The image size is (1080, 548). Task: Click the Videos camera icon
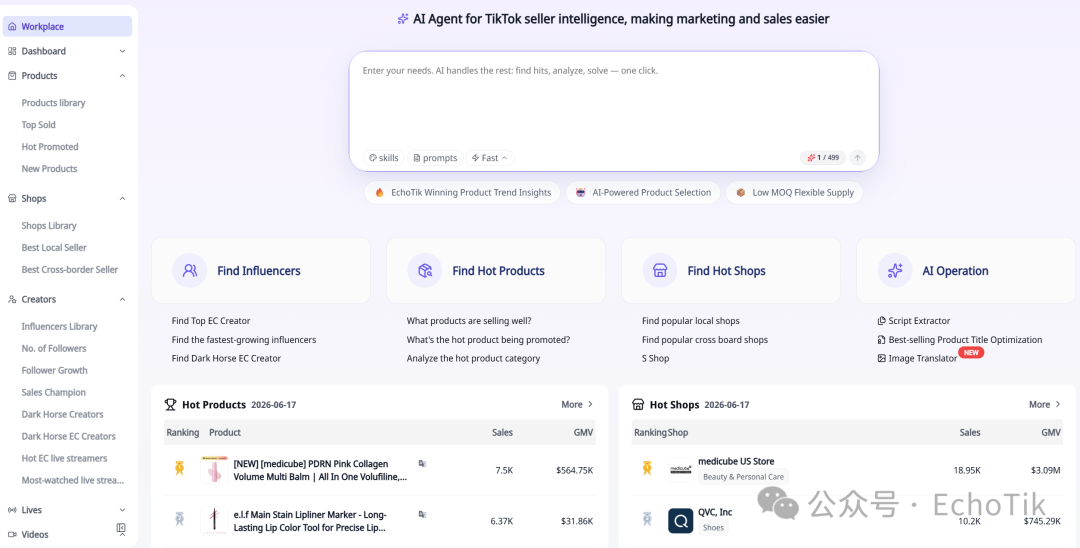click(12, 534)
